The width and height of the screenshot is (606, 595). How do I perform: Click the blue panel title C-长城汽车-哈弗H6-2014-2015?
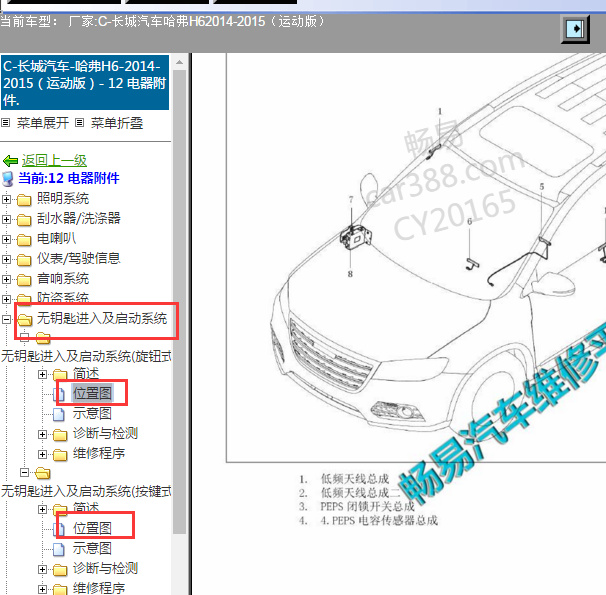pyautogui.click(x=85, y=83)
